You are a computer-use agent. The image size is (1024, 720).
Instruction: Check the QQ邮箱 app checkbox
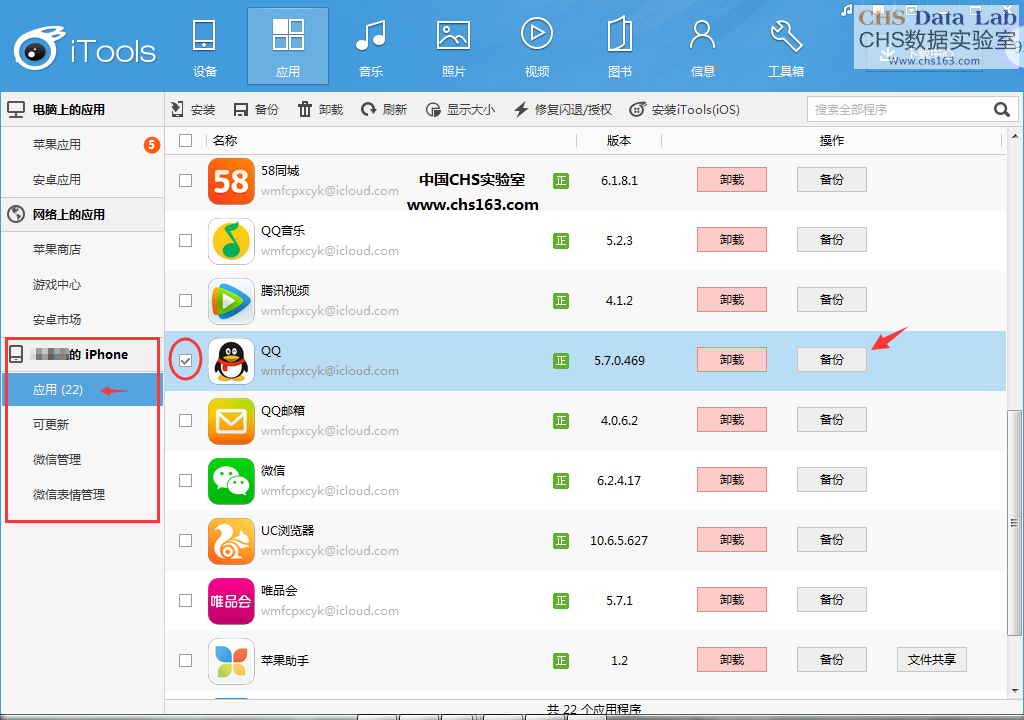pos(185,420)
